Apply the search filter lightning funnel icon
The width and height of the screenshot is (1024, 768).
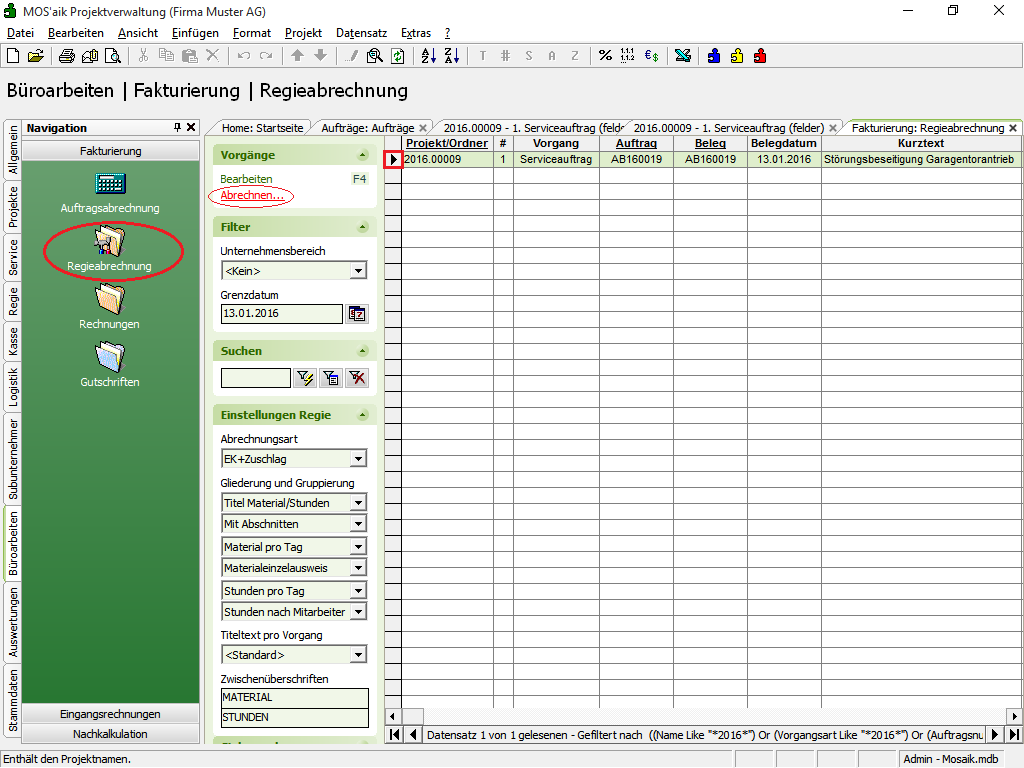[305, 378]
